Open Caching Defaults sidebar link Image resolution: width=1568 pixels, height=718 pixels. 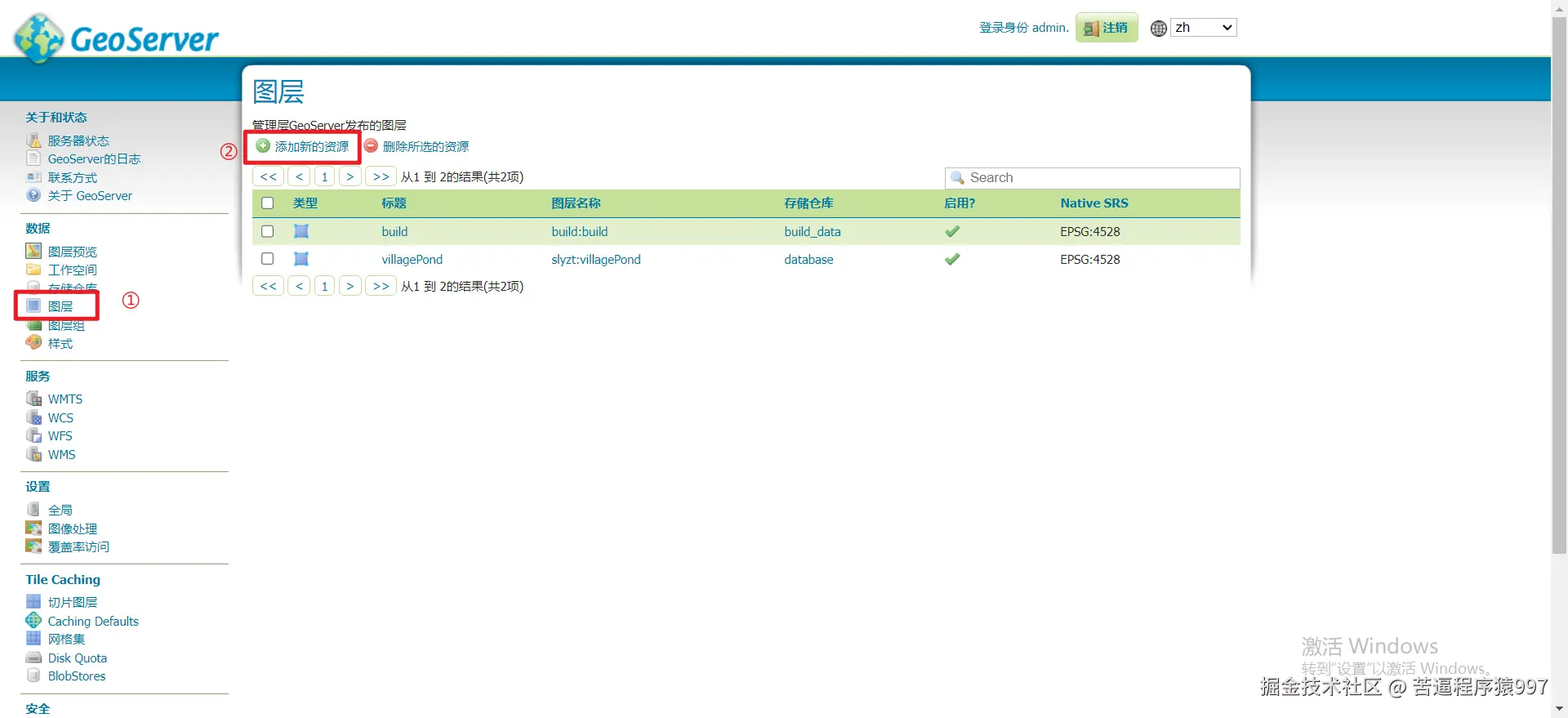click(93, 621)
